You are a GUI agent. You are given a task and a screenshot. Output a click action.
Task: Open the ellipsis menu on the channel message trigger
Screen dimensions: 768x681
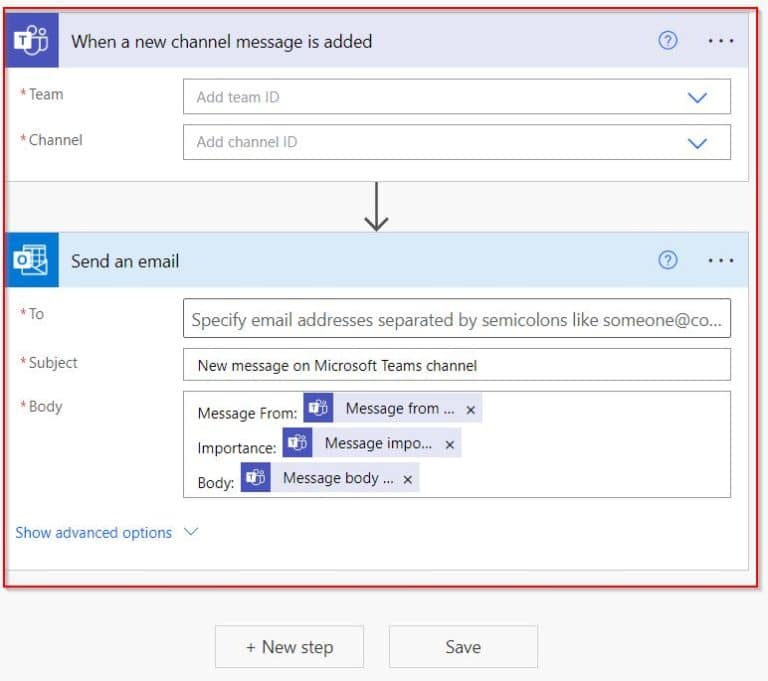click(720, 41)
